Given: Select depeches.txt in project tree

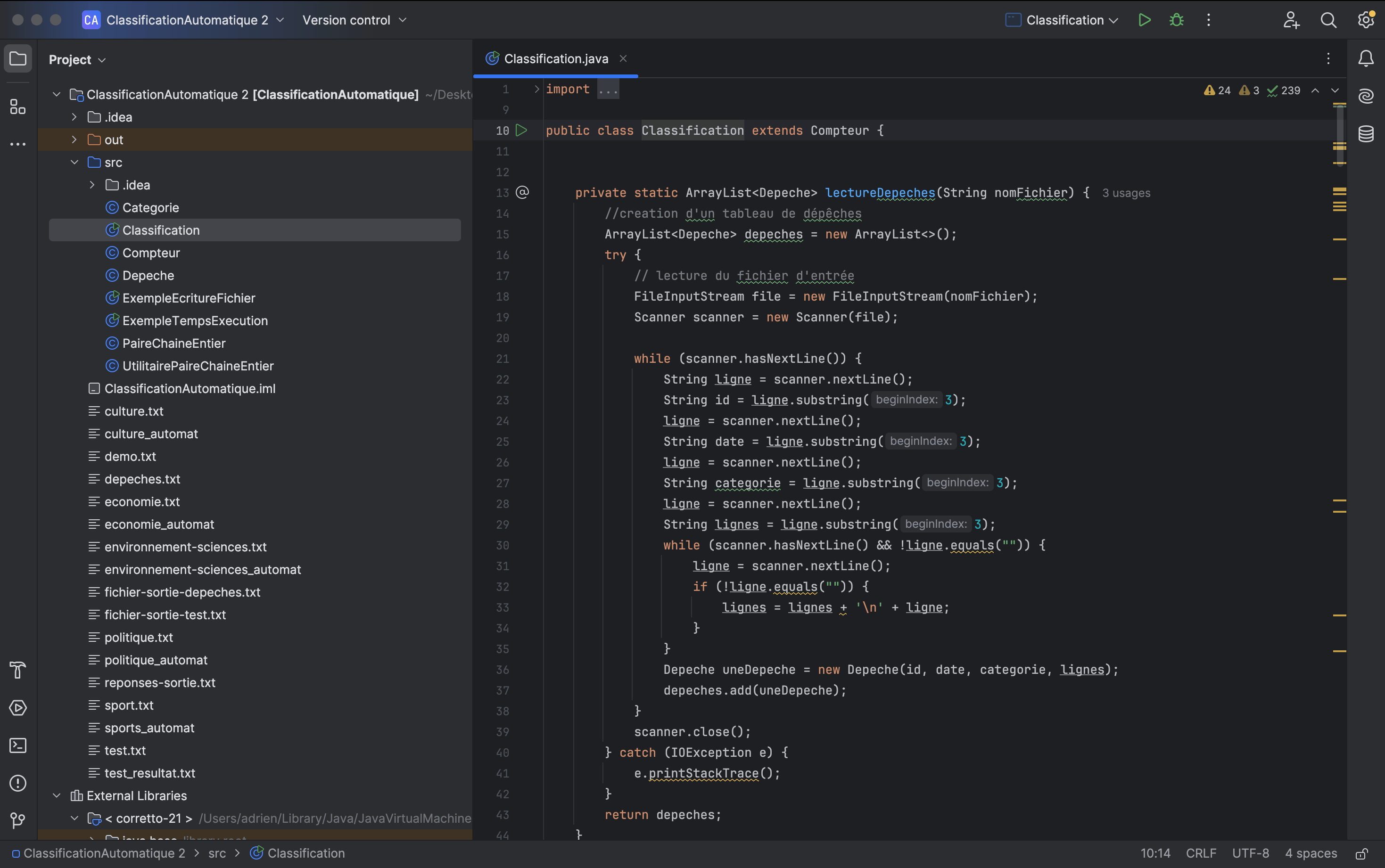Looking at the screenshot, I should tap(142, 479).
